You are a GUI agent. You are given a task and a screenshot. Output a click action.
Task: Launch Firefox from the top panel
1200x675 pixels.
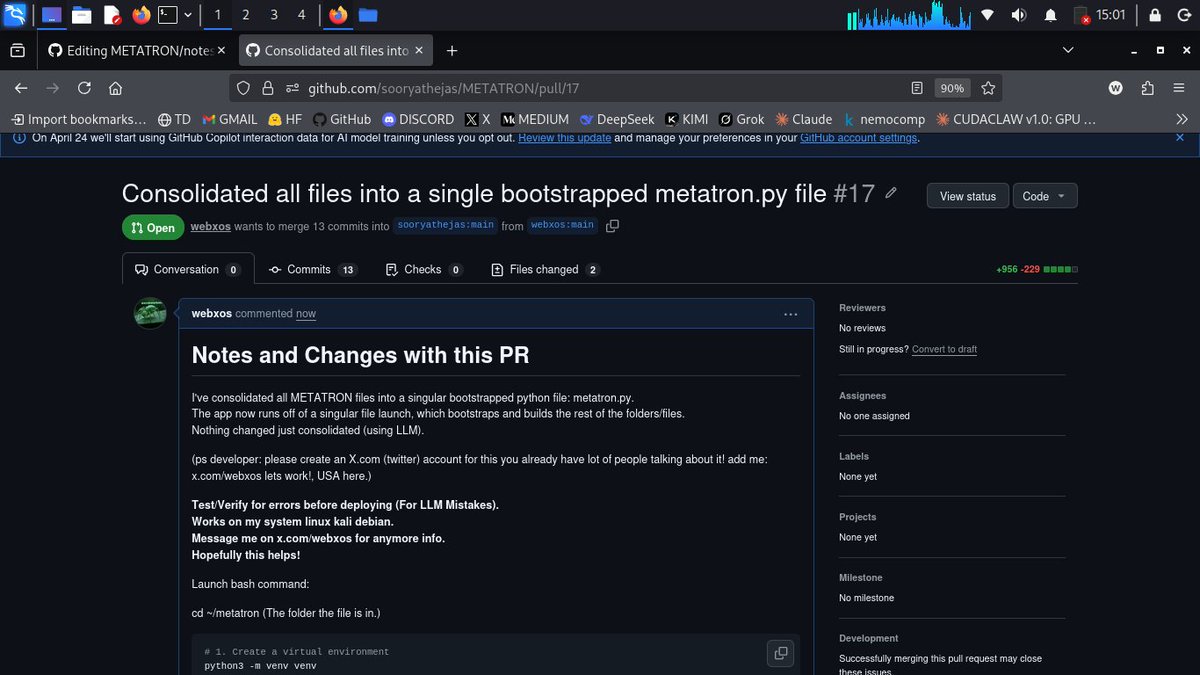(141, 15)
